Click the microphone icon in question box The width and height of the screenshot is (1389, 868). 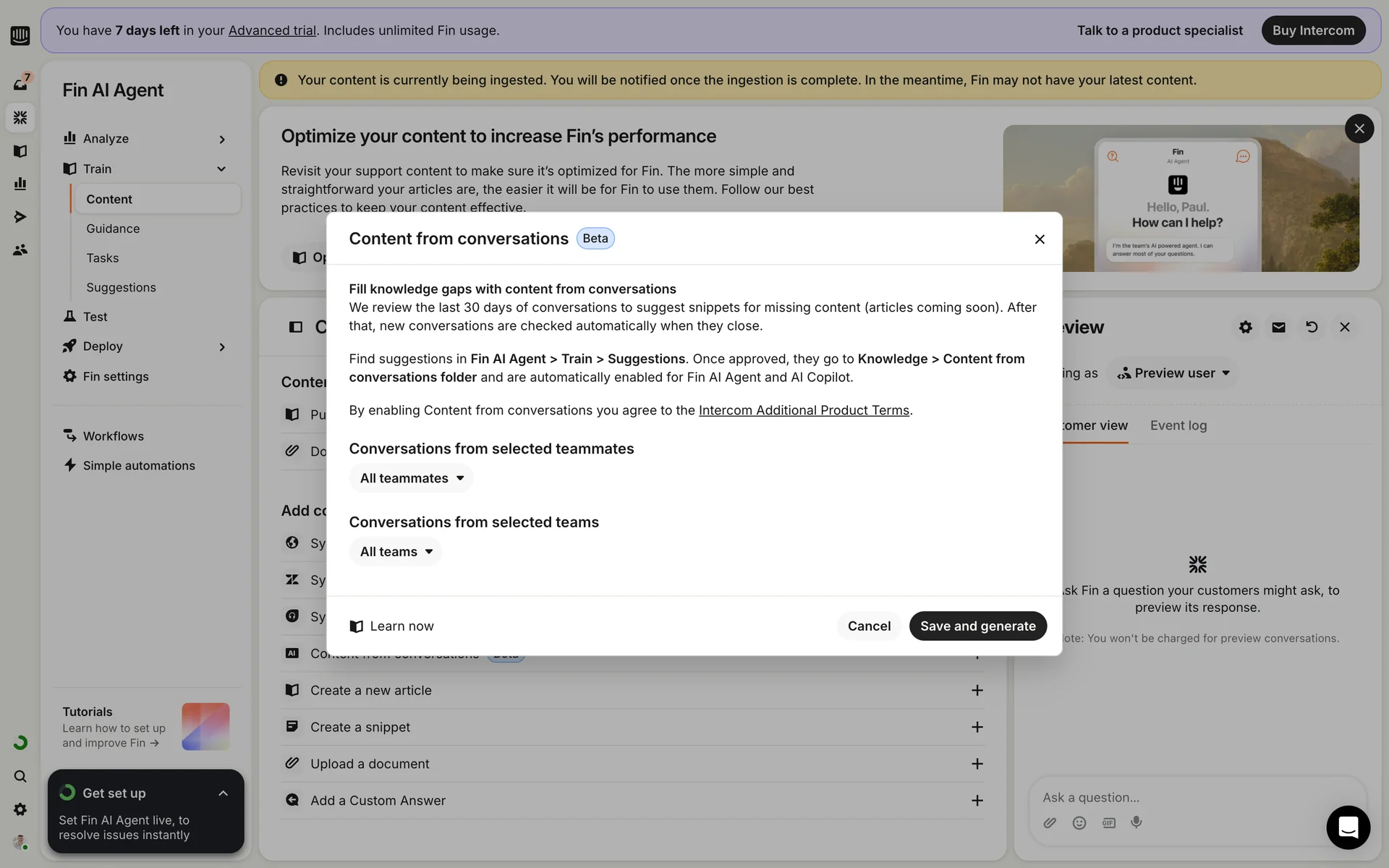click(1137, 822)
